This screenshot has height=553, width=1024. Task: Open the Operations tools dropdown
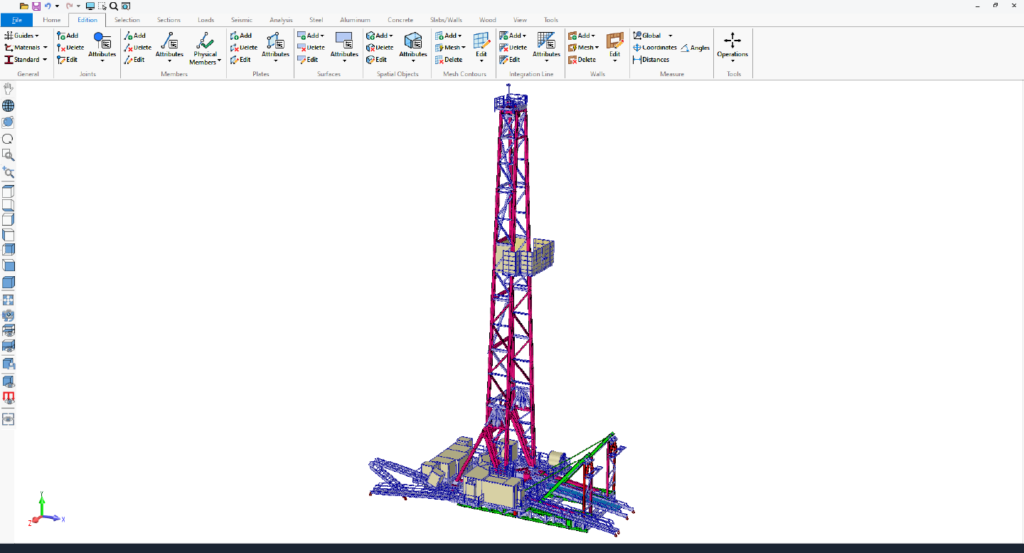click(x=732, y=47)
